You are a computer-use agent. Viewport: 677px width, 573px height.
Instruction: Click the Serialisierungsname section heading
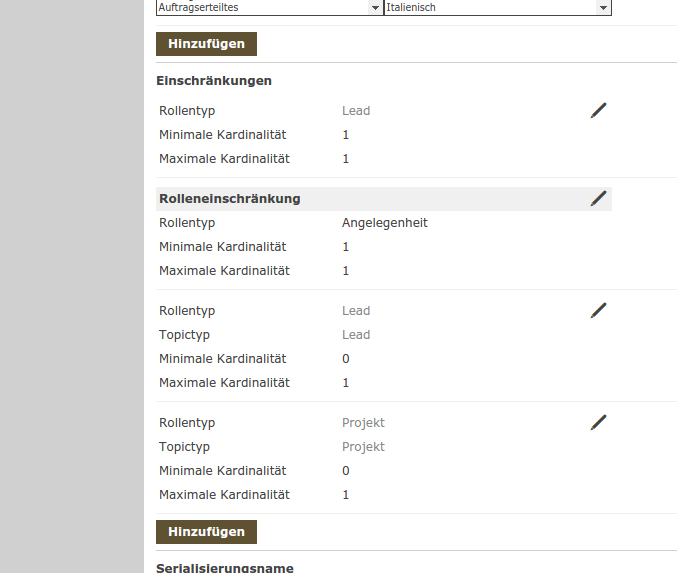point(225,568)
